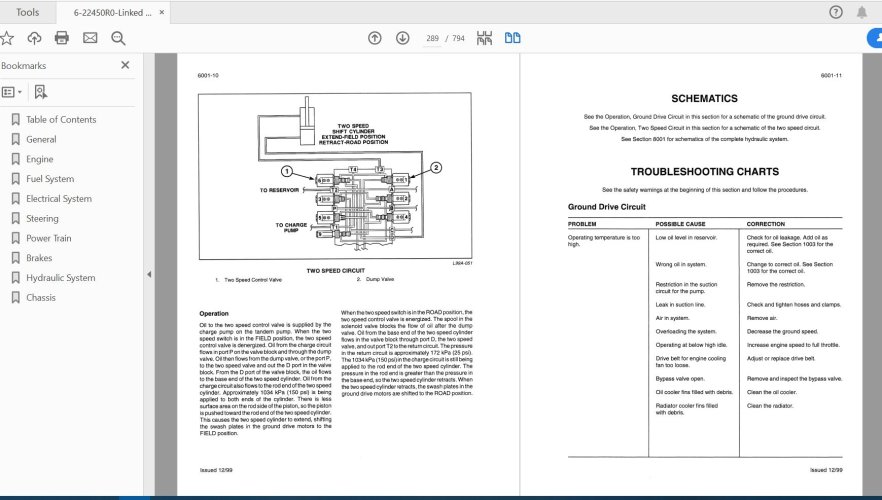Viewport: 882px width, 500px height.
Task: Open the page fit scrolling options icon
Action: [x=484, y=38]
